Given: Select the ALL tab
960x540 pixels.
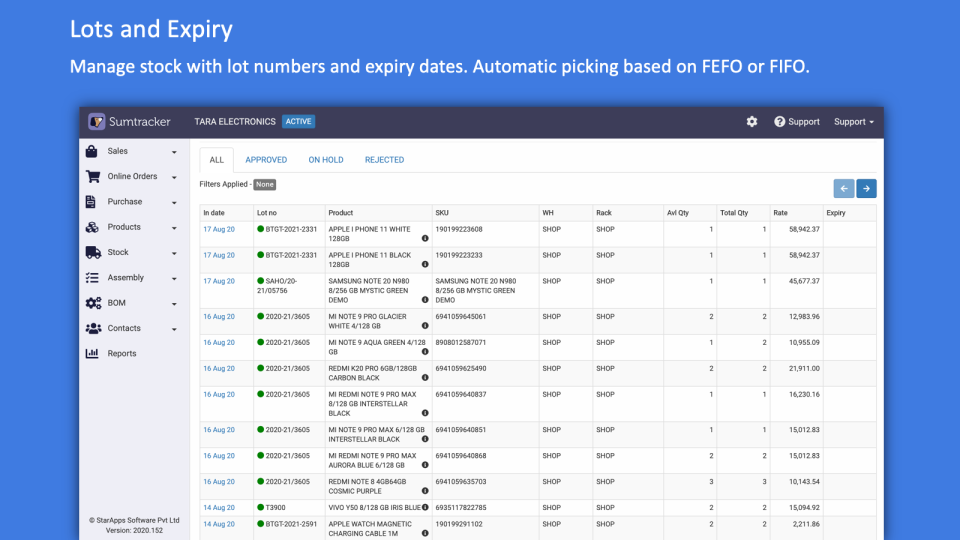Looking at the screenshot, I should pyautogui.click(x=217, y=160).
